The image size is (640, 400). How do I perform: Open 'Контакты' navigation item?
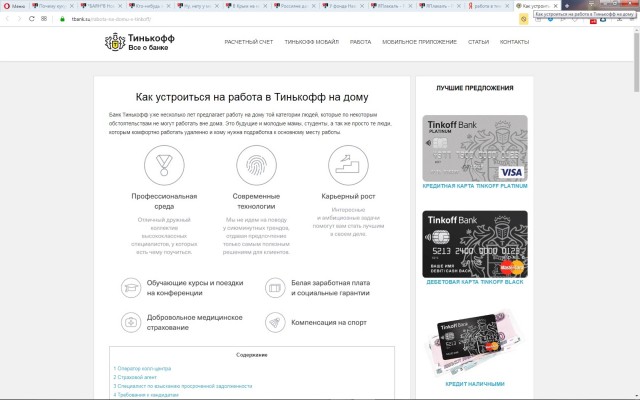[x=514, y=42]
